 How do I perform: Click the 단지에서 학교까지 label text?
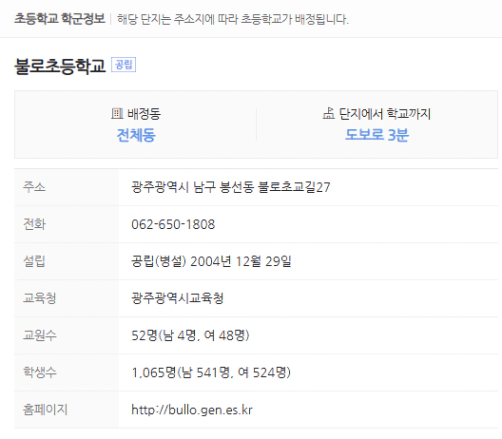(385, 114)
